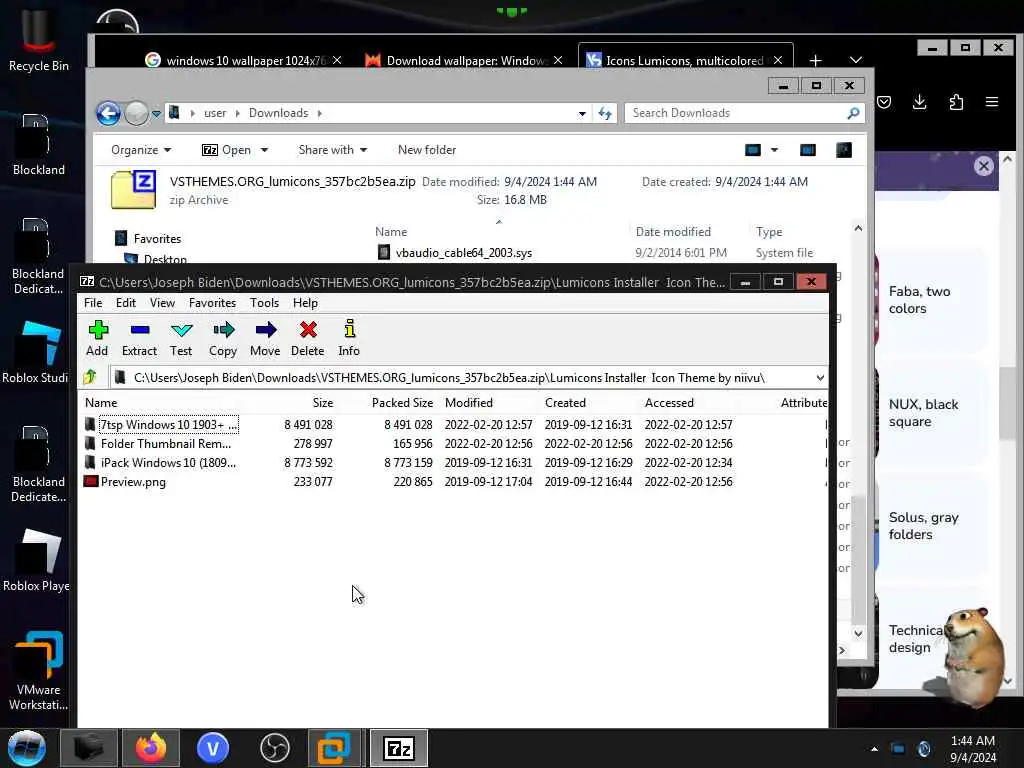This screenshot has height=768, width=1024.
Task: Click the Explorer help icon
Action: pos(844,150)
